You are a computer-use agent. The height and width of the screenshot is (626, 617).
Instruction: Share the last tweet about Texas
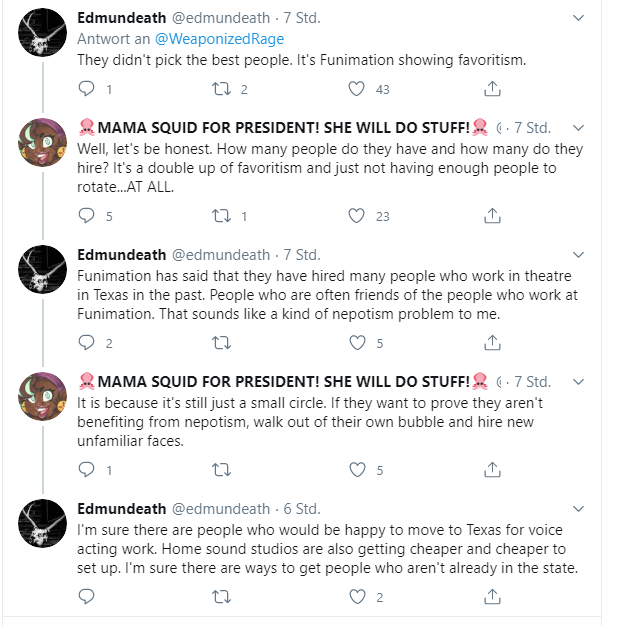[x=492, y=596]
